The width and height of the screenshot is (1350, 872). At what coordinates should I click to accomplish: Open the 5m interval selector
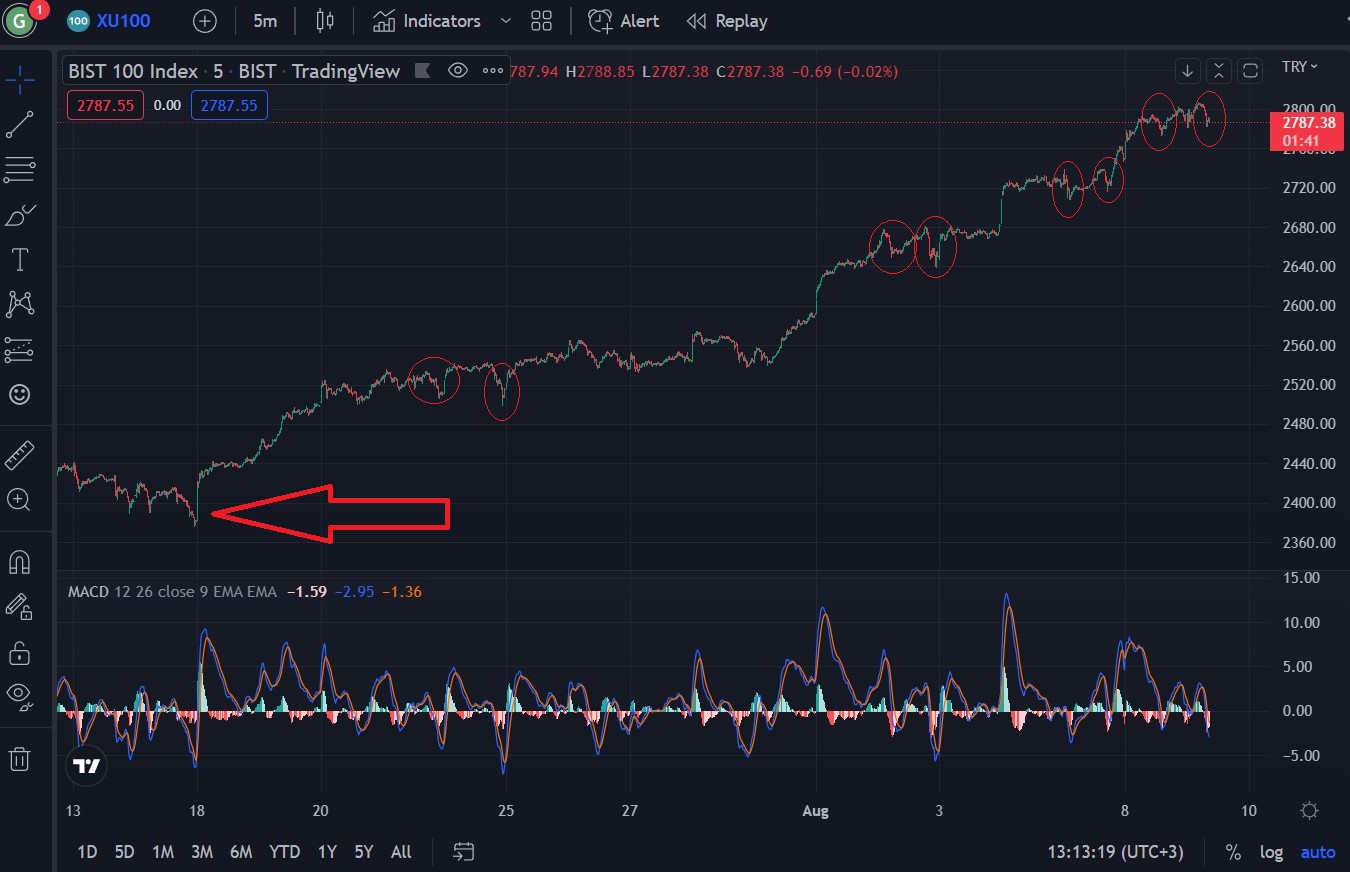coord(265,21)
